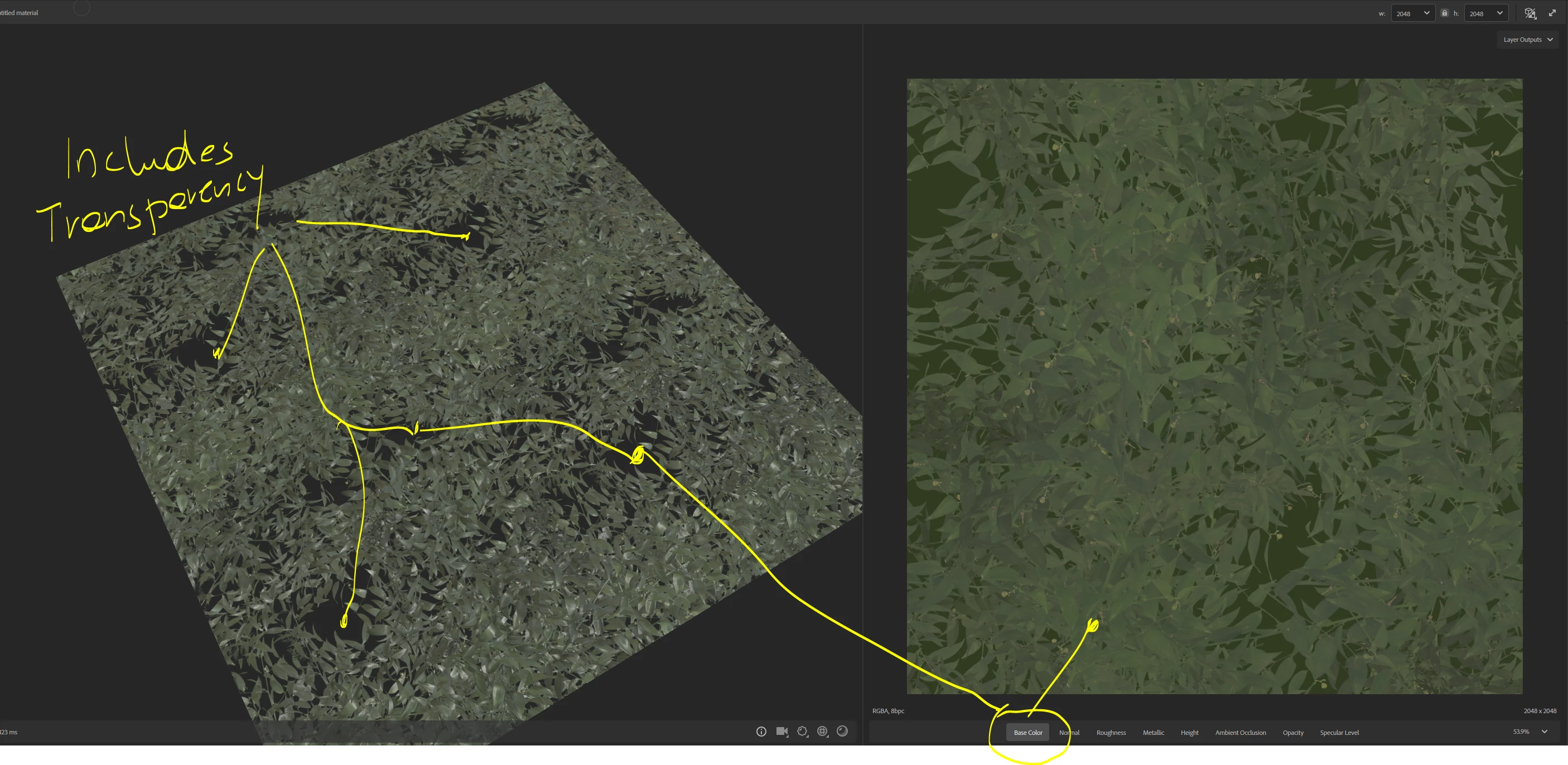Open the environment lighting settings icon

pos(802,732)
